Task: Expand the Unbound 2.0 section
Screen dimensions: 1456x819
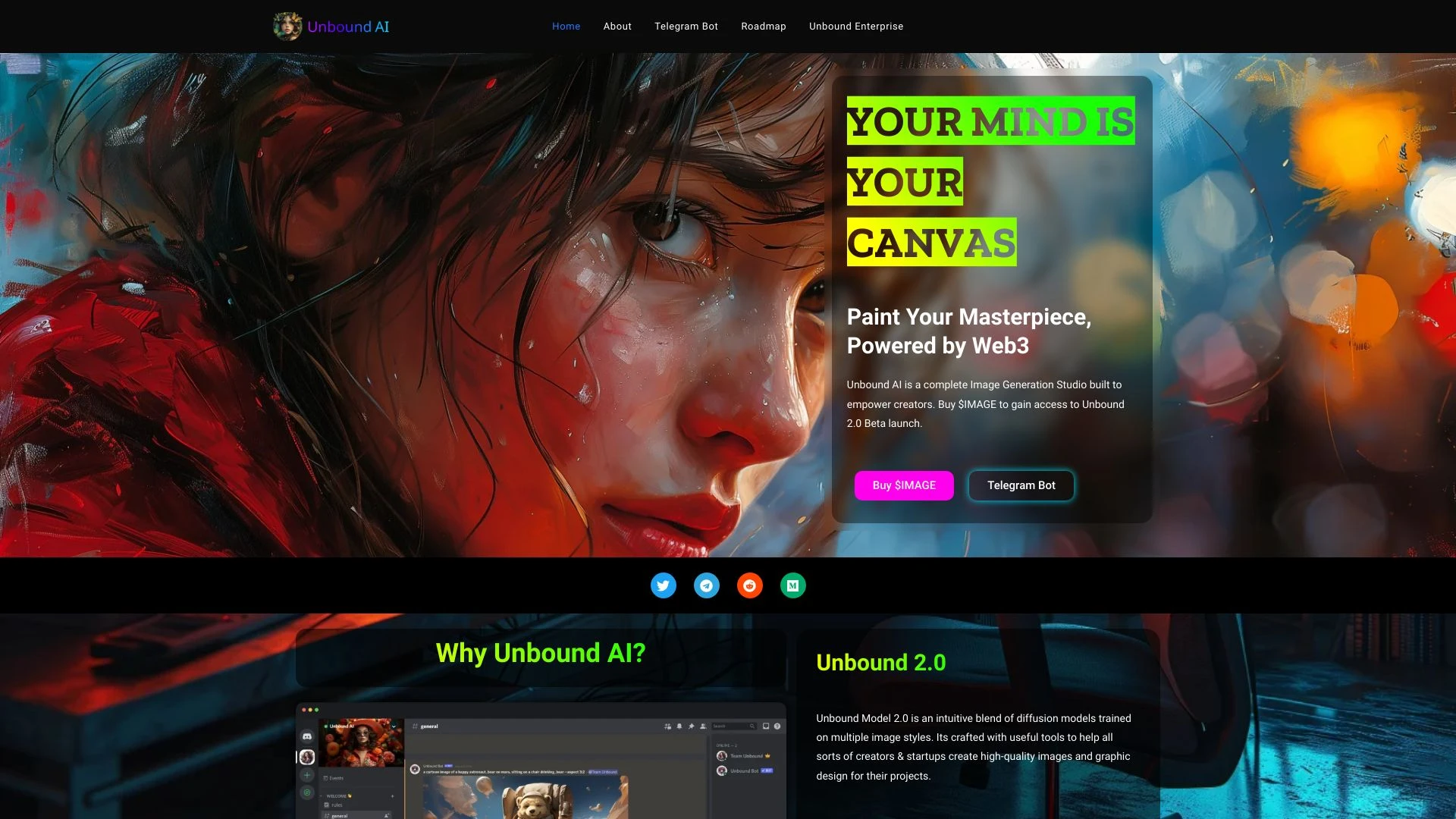Action: pos(880,662)
